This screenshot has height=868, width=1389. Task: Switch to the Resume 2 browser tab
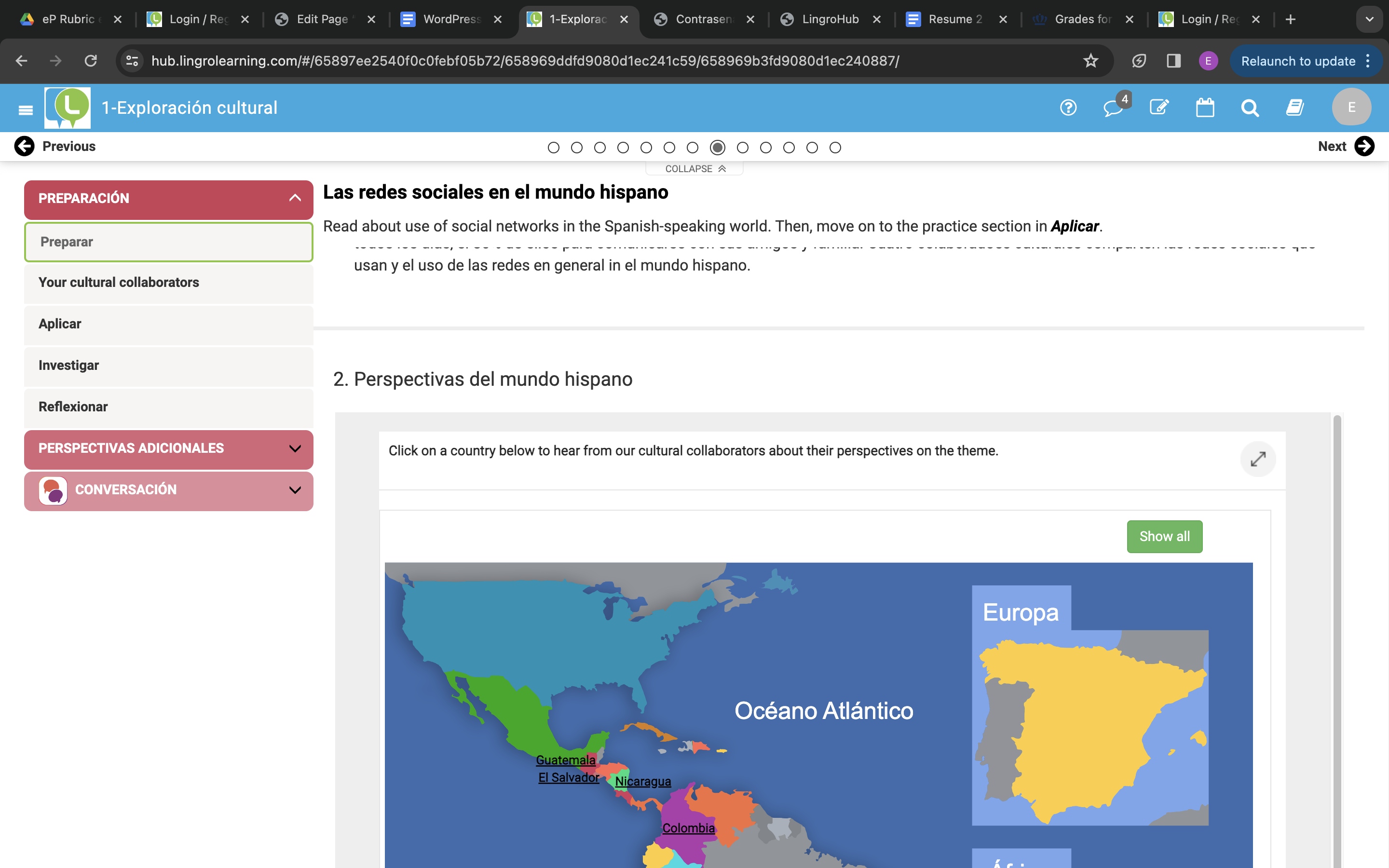click(955, 19)
